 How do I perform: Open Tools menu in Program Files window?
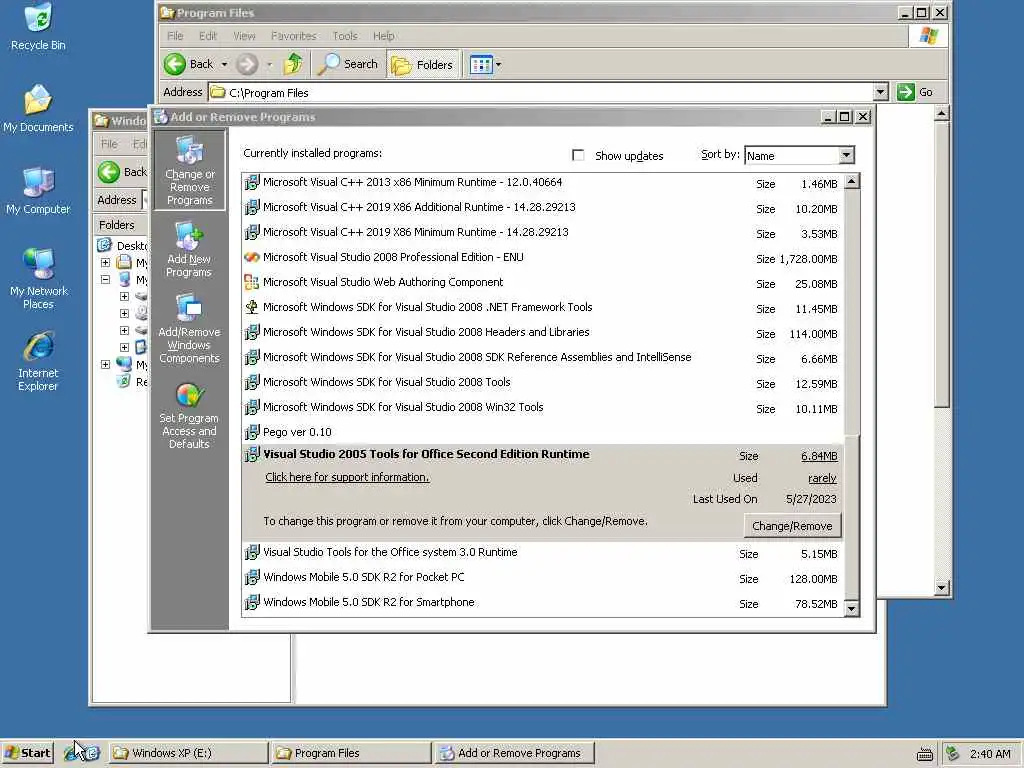[345, 36]
